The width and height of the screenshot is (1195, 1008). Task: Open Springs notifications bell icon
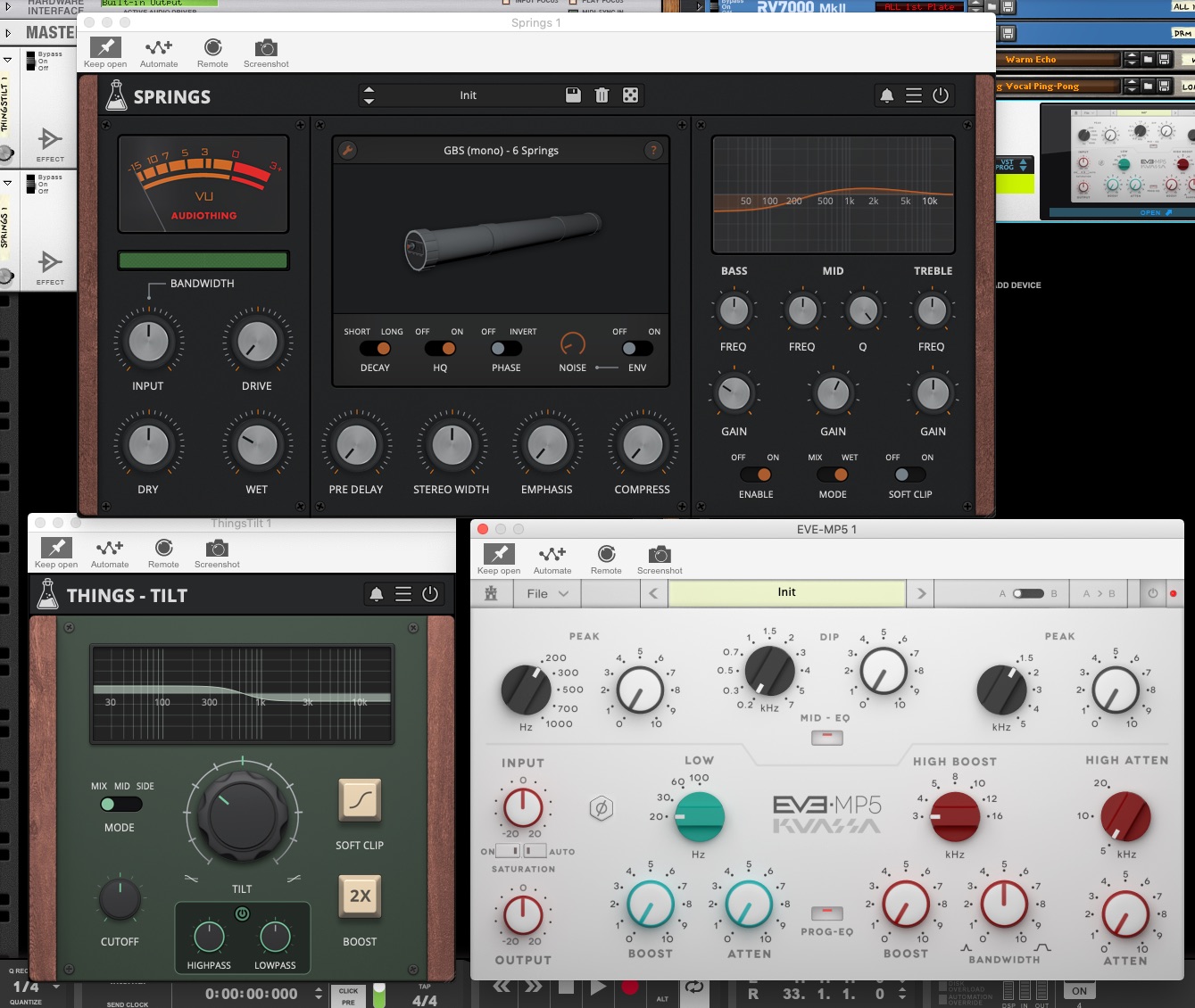[887, 95]
